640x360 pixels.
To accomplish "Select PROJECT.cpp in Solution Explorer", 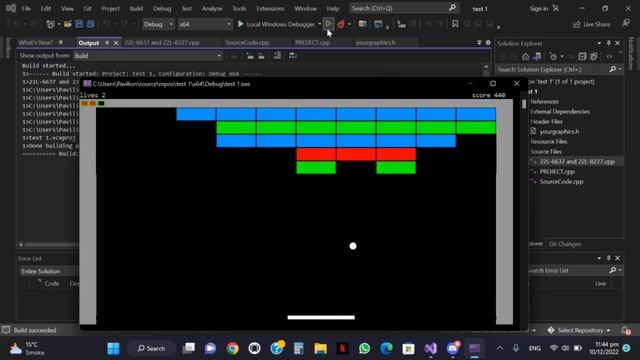I will coord(557,171).
